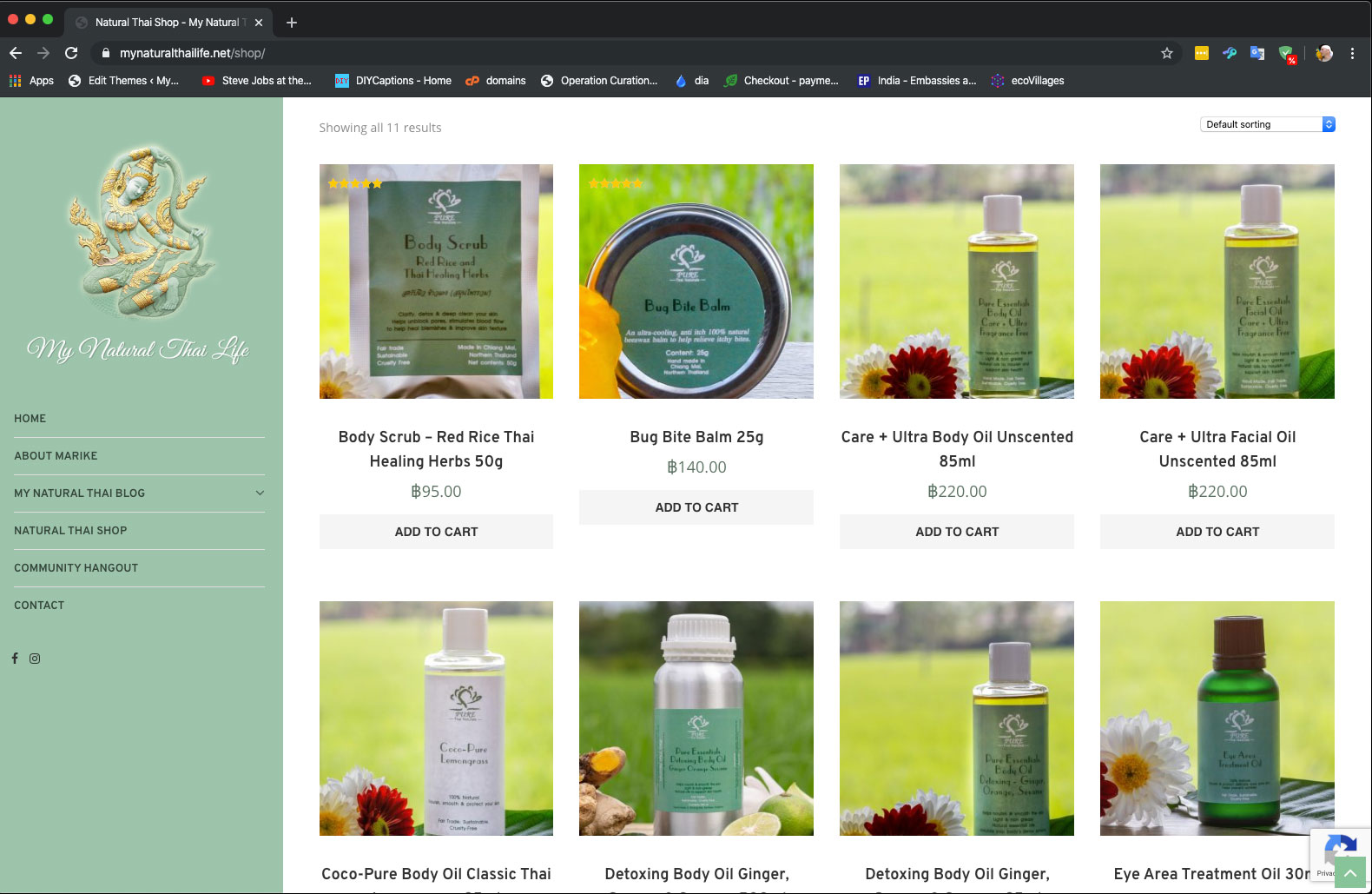Viewport: 1372px width, 894px height.
Task: Open the Chrome profile avatar
Action: [x=1324, y=53]
